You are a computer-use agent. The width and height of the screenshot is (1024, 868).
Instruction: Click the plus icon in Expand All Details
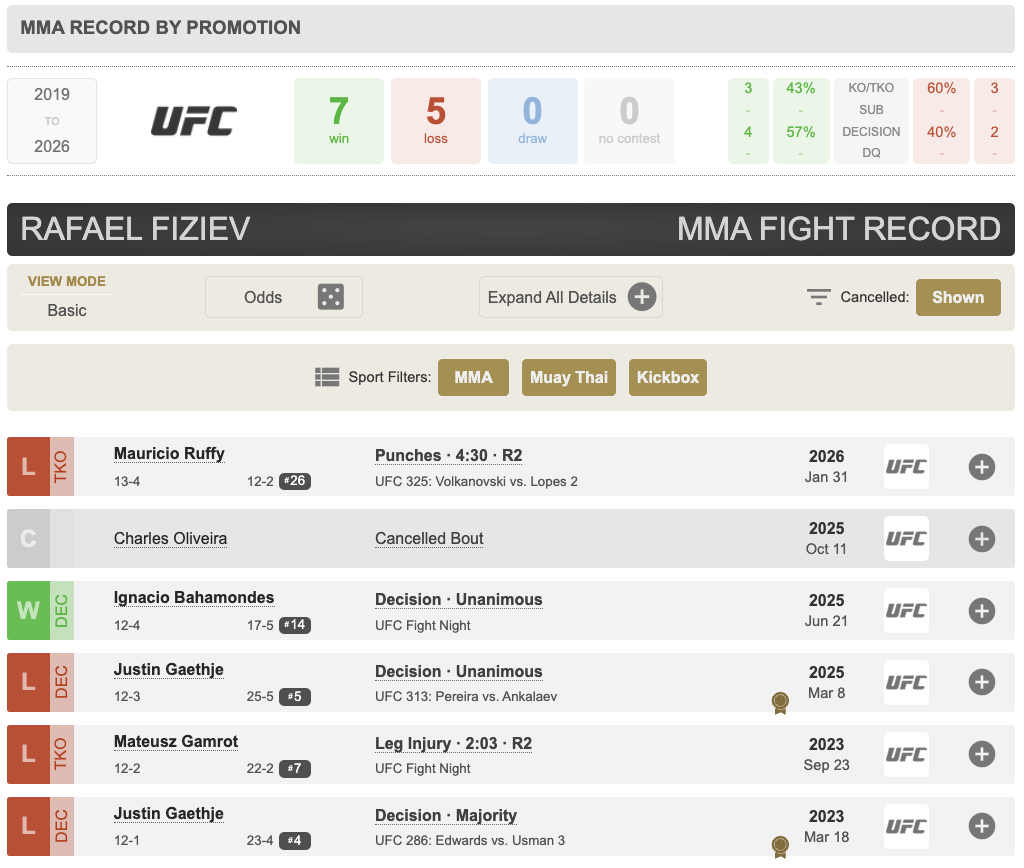pyautogui.click(x=642, y=297)
